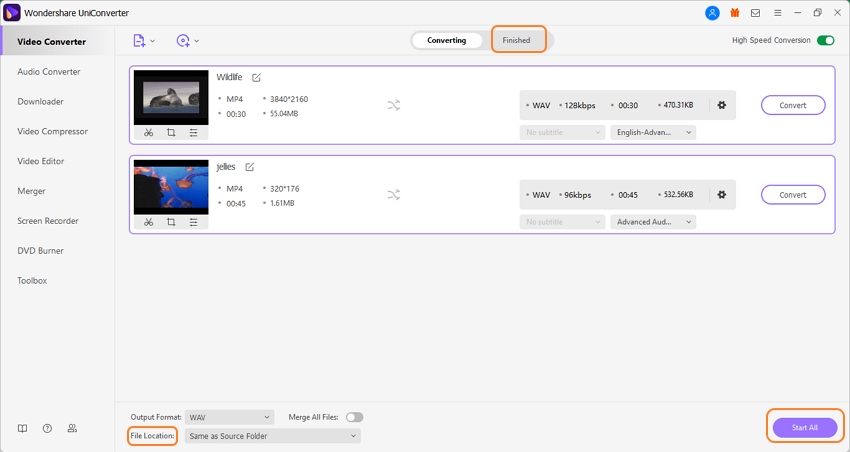The image size is (850, 452).
Task: Click the add files icon in toolbar
Action: pos(140,41)
